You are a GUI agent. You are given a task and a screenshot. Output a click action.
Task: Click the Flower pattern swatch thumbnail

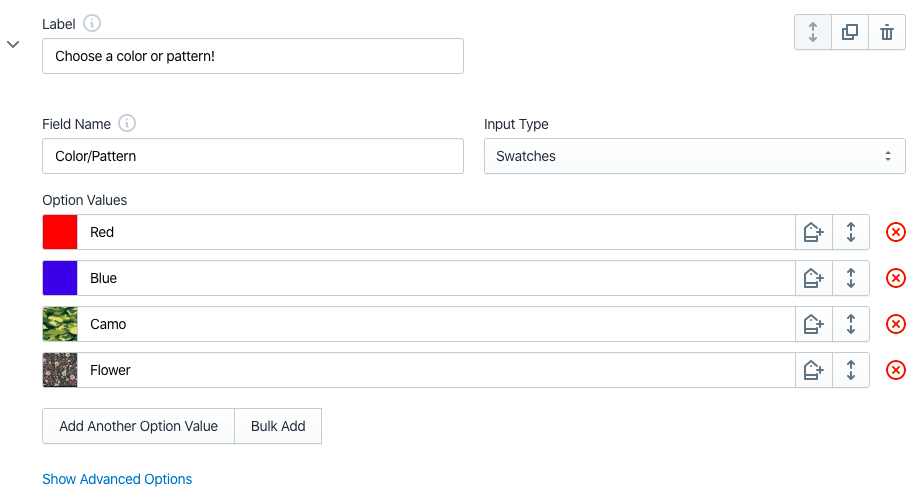click(60, 370)
